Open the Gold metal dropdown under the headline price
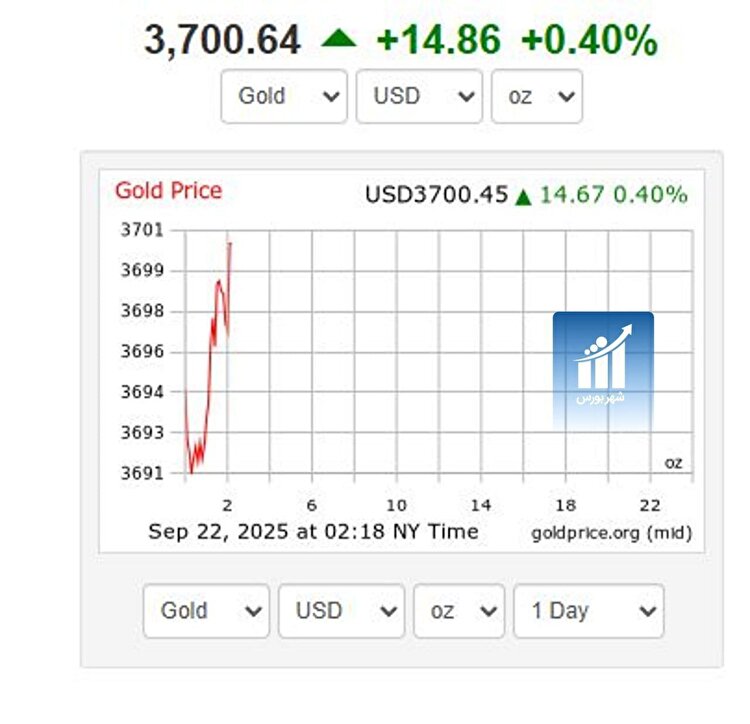 pos(284,96)
